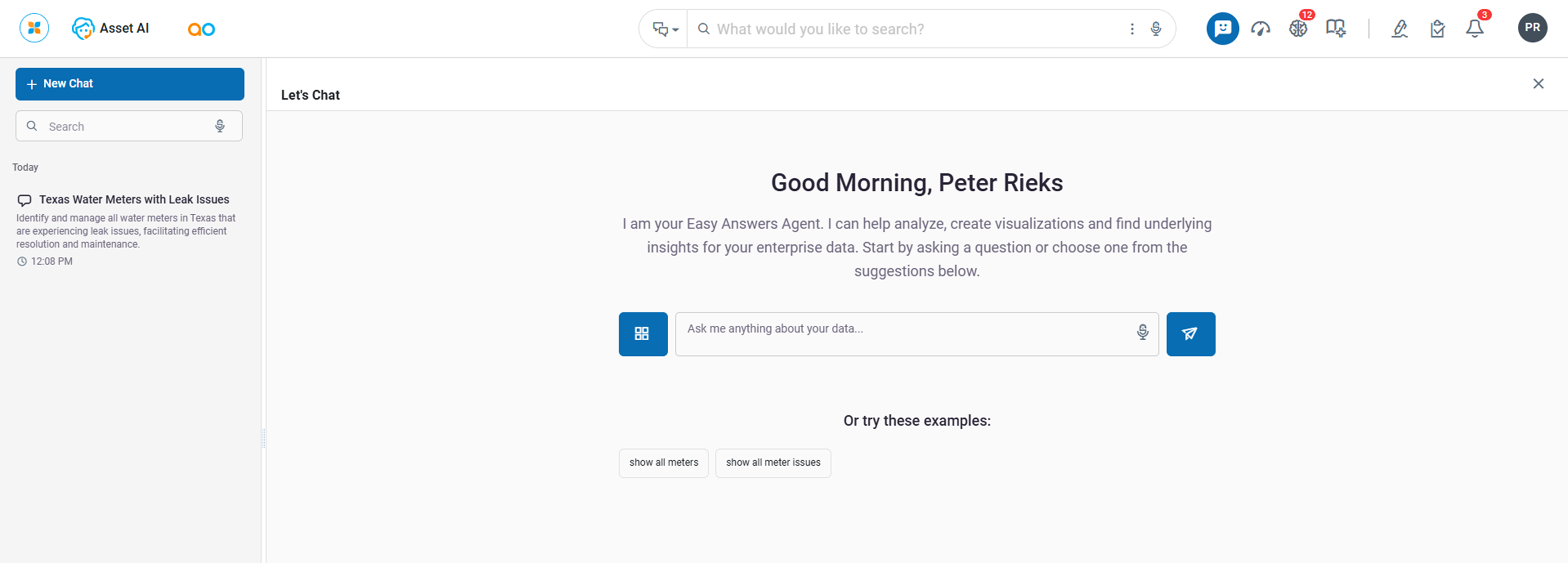Viewport: 1568px width, 563px height.
Task: Activate voice input in top search bar
Action: click(1156, 29)
